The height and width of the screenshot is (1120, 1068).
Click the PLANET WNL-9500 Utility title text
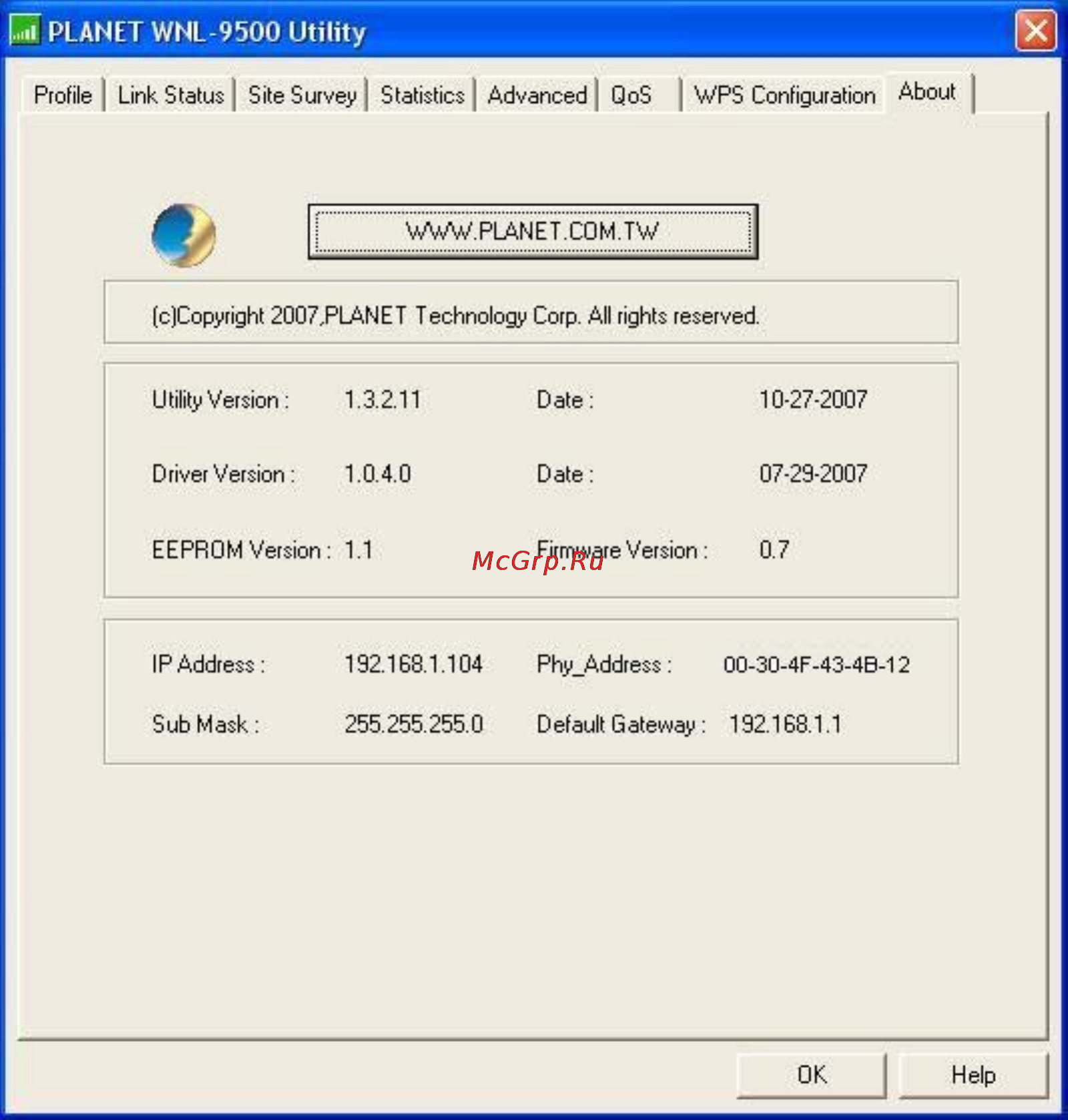[207, 32]
